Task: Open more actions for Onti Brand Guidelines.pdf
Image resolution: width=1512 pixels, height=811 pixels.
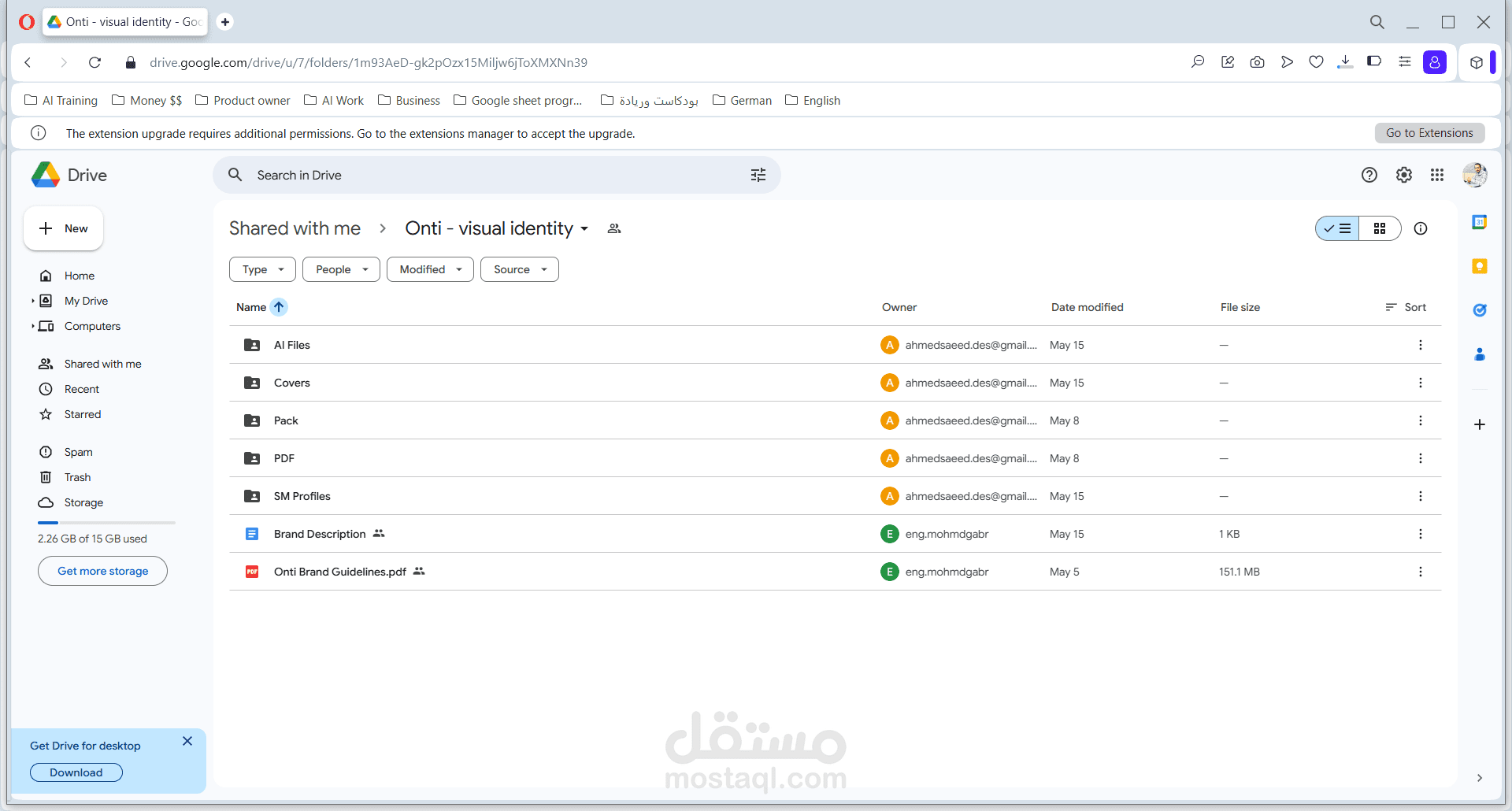Action: click(1421, 572)
